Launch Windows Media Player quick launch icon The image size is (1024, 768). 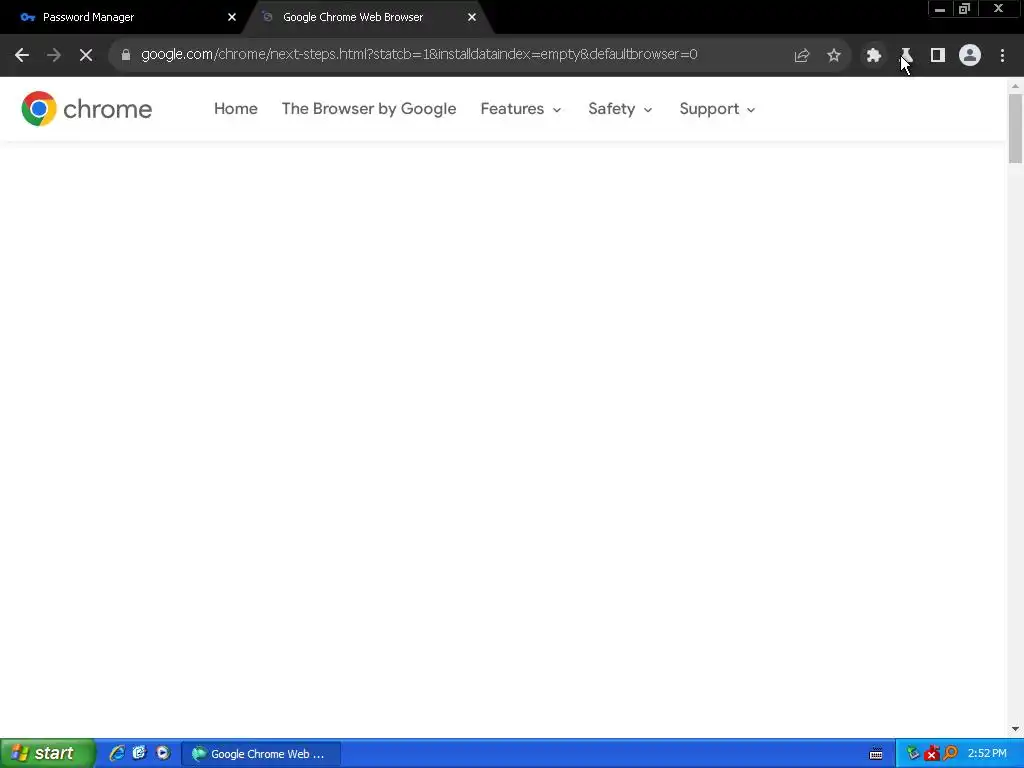163,753
